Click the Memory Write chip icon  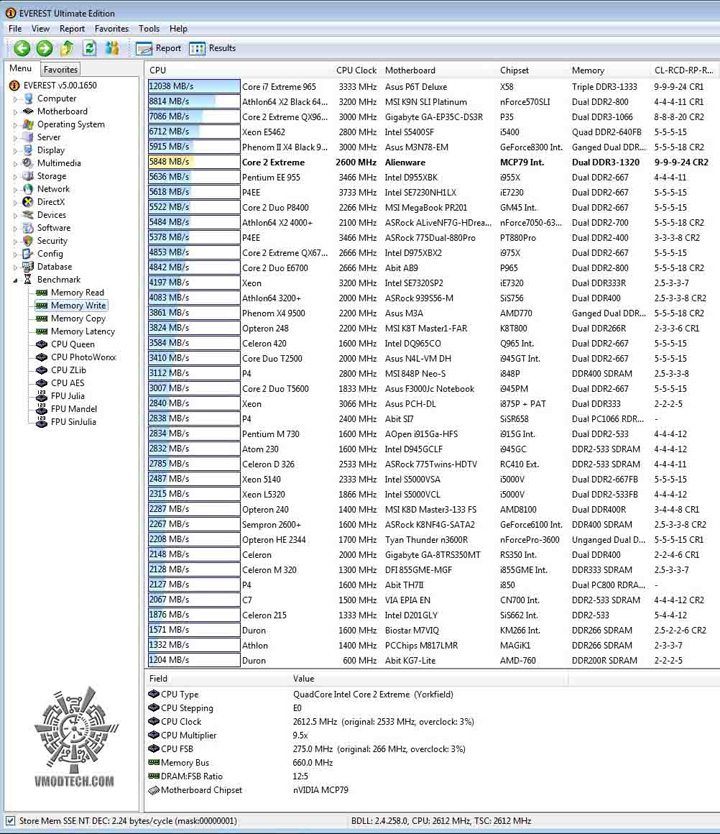pos(41,306)
